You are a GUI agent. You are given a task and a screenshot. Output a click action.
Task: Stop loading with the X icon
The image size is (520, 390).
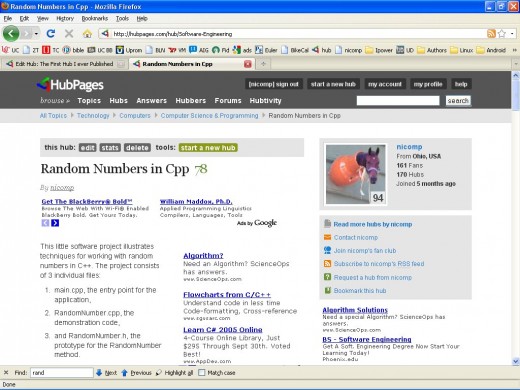(69, 33)
